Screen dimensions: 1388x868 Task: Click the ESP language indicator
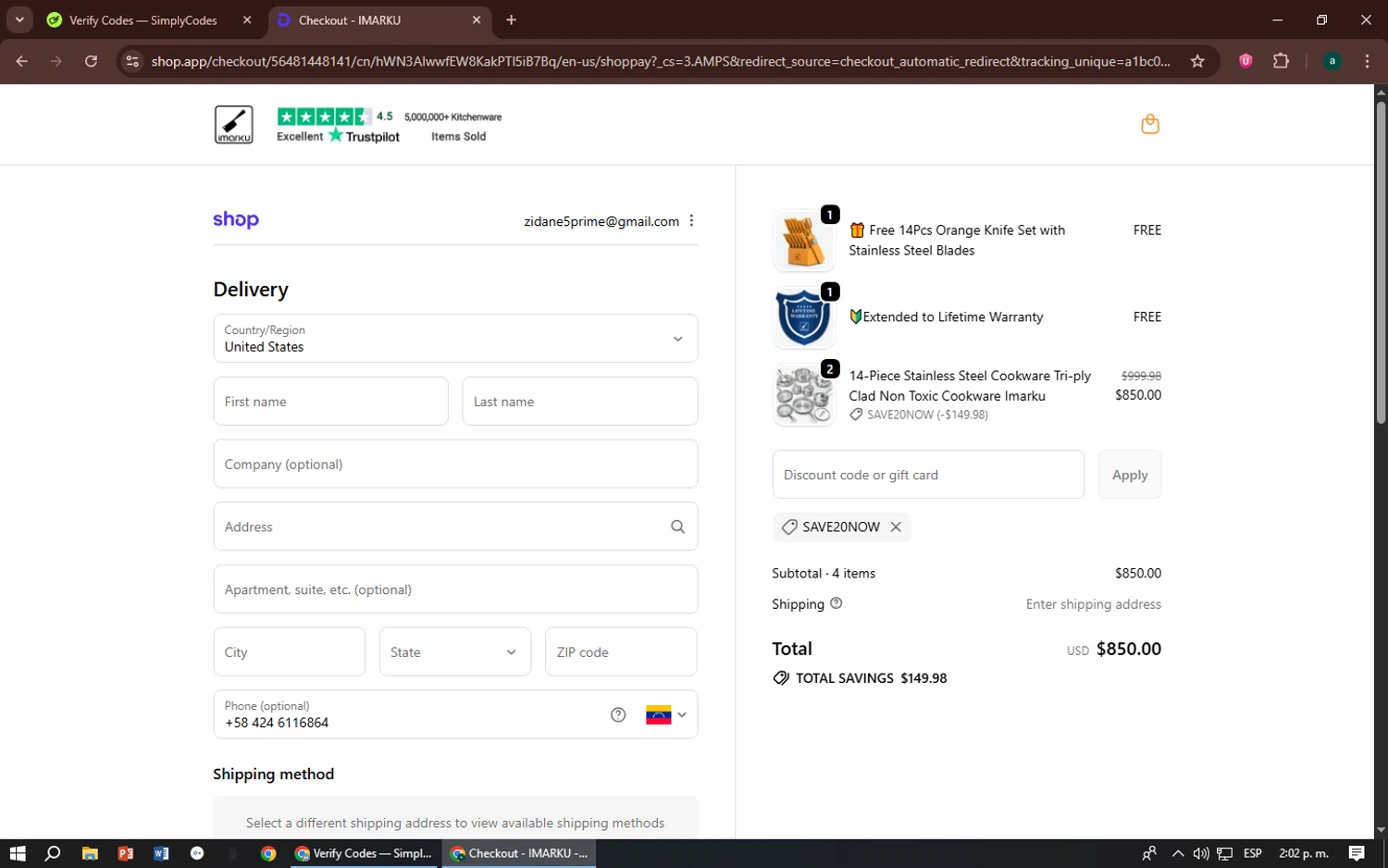click(x=1253, y=853)
